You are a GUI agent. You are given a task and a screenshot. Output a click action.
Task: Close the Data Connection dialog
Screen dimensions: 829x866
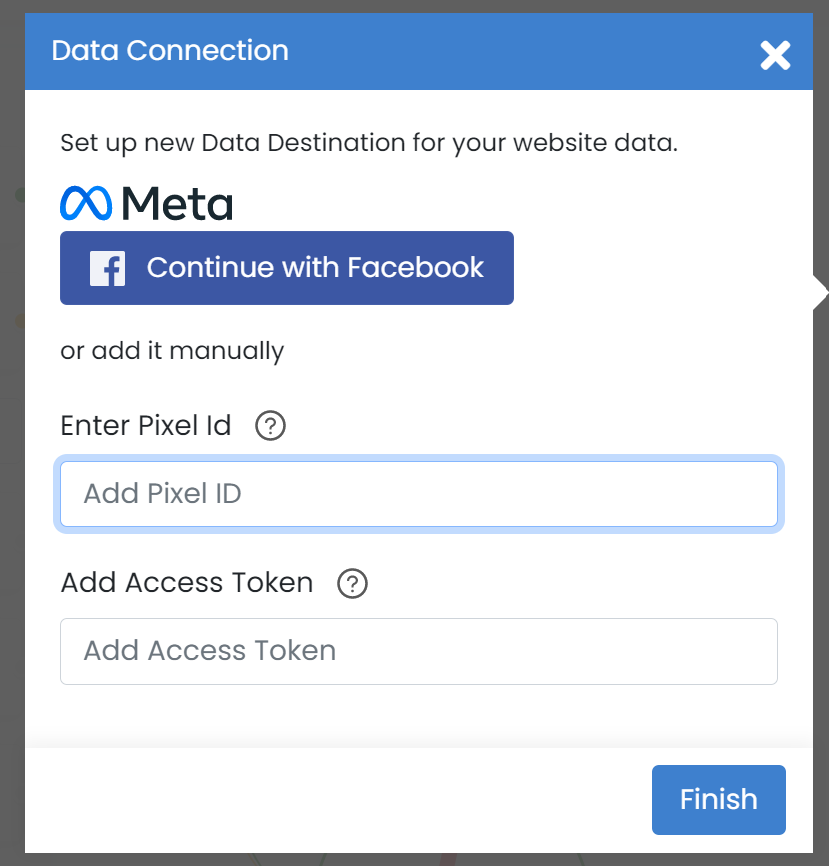[775, 55]
